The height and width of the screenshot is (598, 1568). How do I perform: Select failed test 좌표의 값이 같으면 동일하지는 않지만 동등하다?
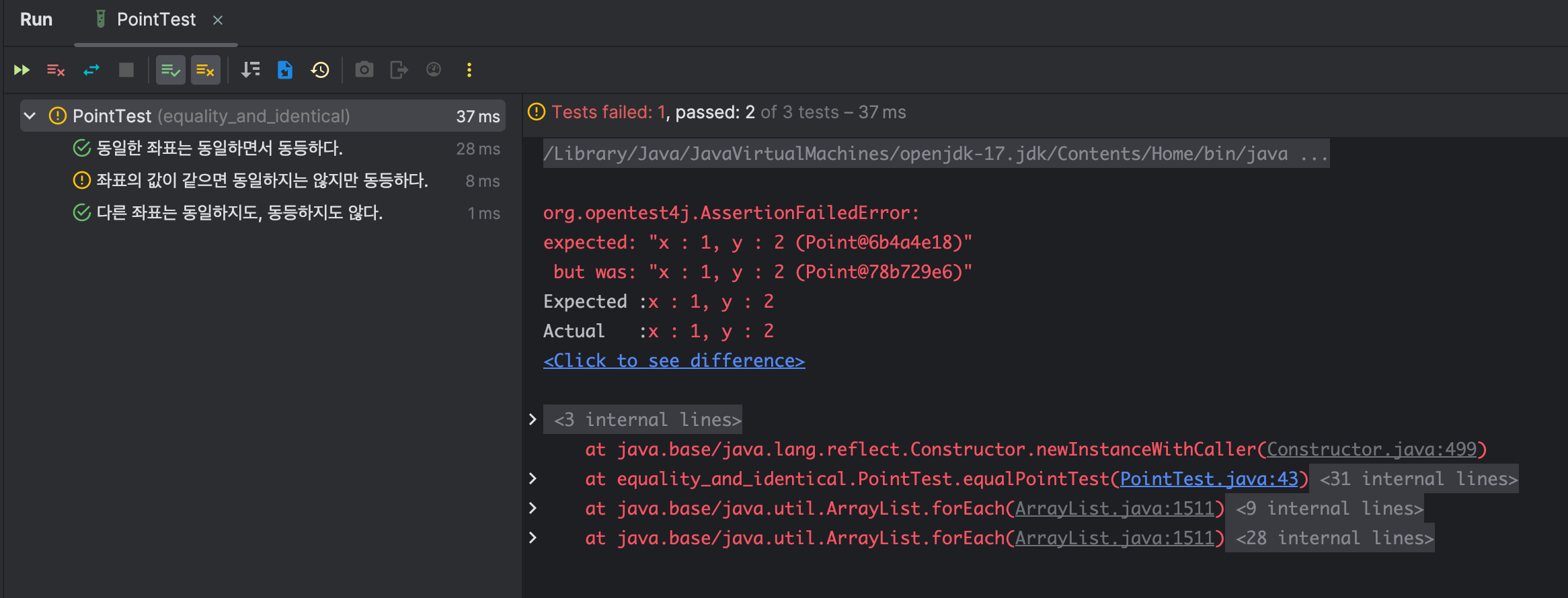pyautogui.click(x=262, y=181)
